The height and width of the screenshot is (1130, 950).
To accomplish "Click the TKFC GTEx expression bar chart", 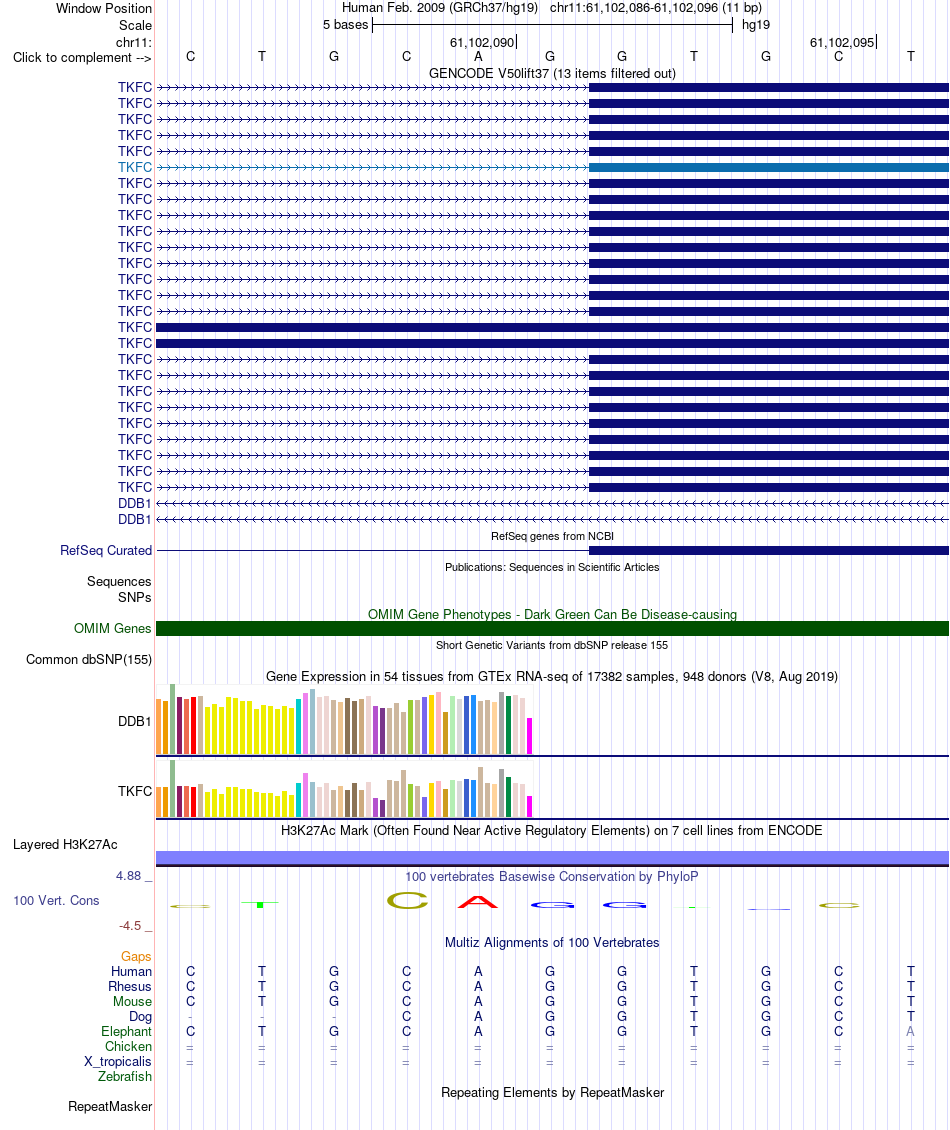I will point(344,789).
